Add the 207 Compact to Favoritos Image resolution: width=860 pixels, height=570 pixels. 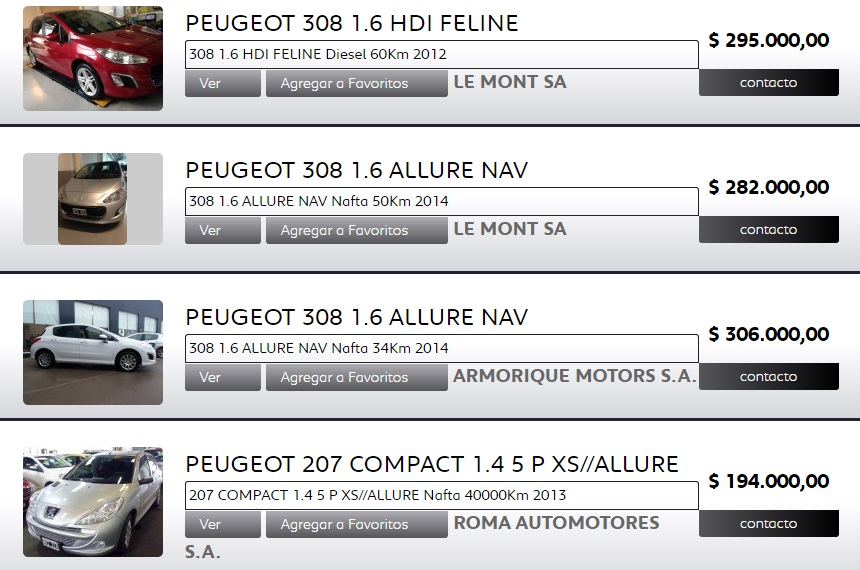point(356,525)
